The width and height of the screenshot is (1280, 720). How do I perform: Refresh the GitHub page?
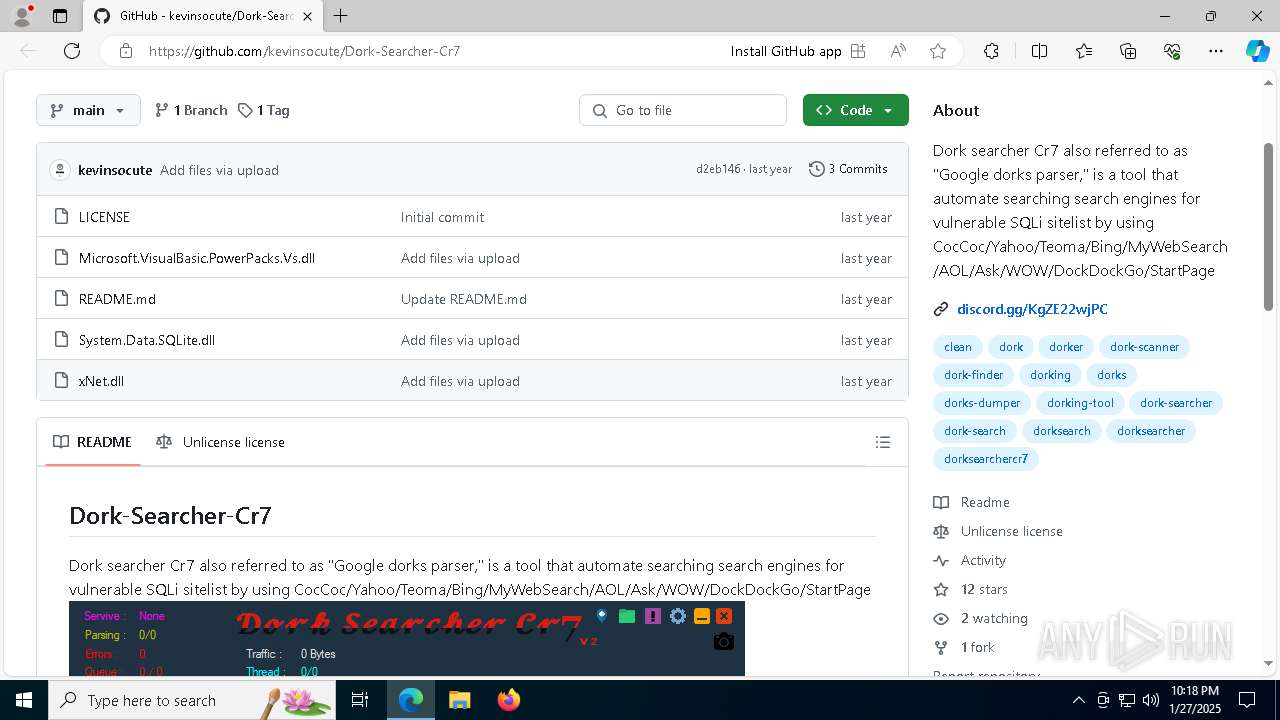(72, 51)
